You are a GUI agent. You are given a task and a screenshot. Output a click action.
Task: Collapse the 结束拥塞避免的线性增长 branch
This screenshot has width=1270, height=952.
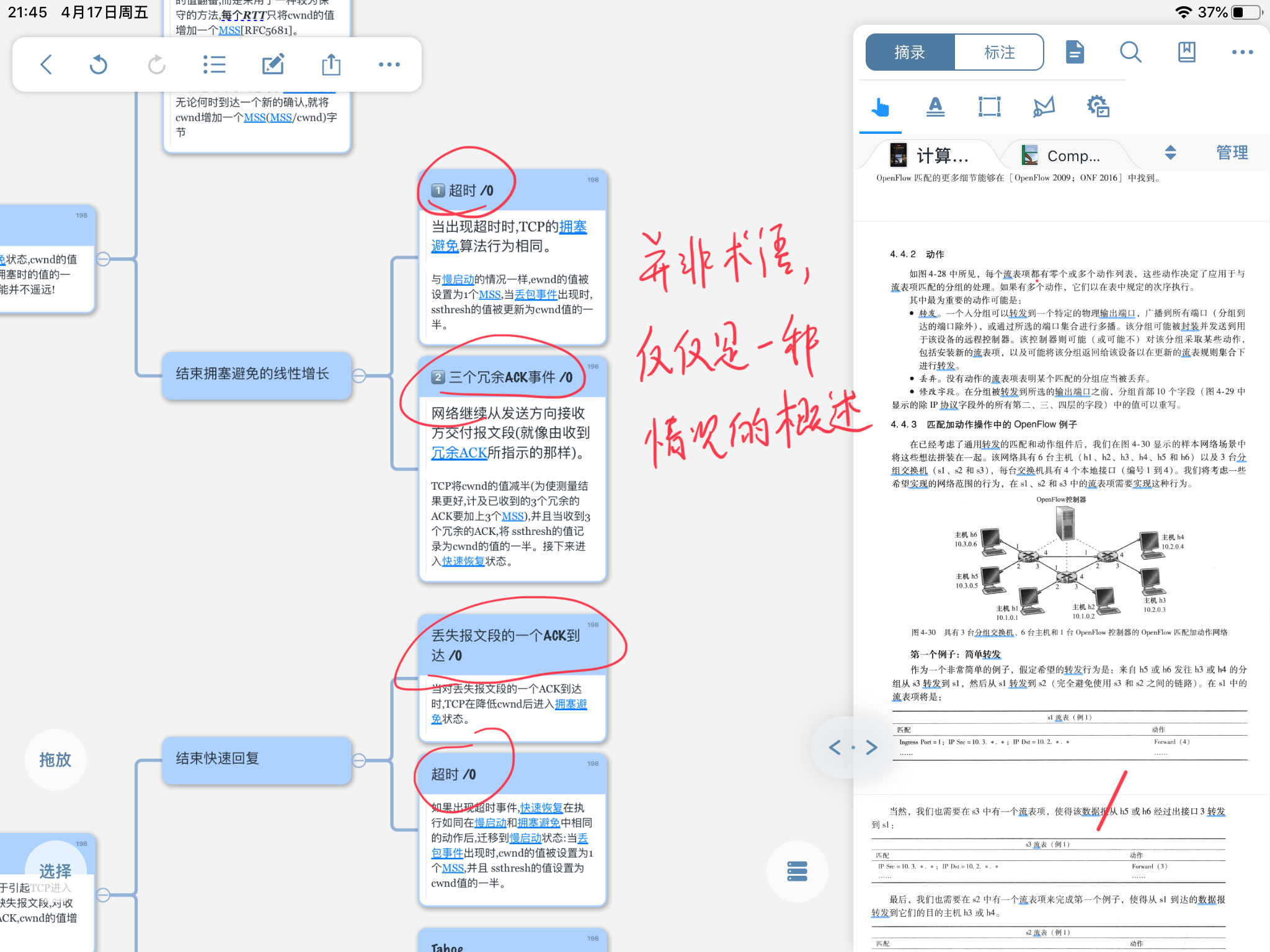(359, 376)
